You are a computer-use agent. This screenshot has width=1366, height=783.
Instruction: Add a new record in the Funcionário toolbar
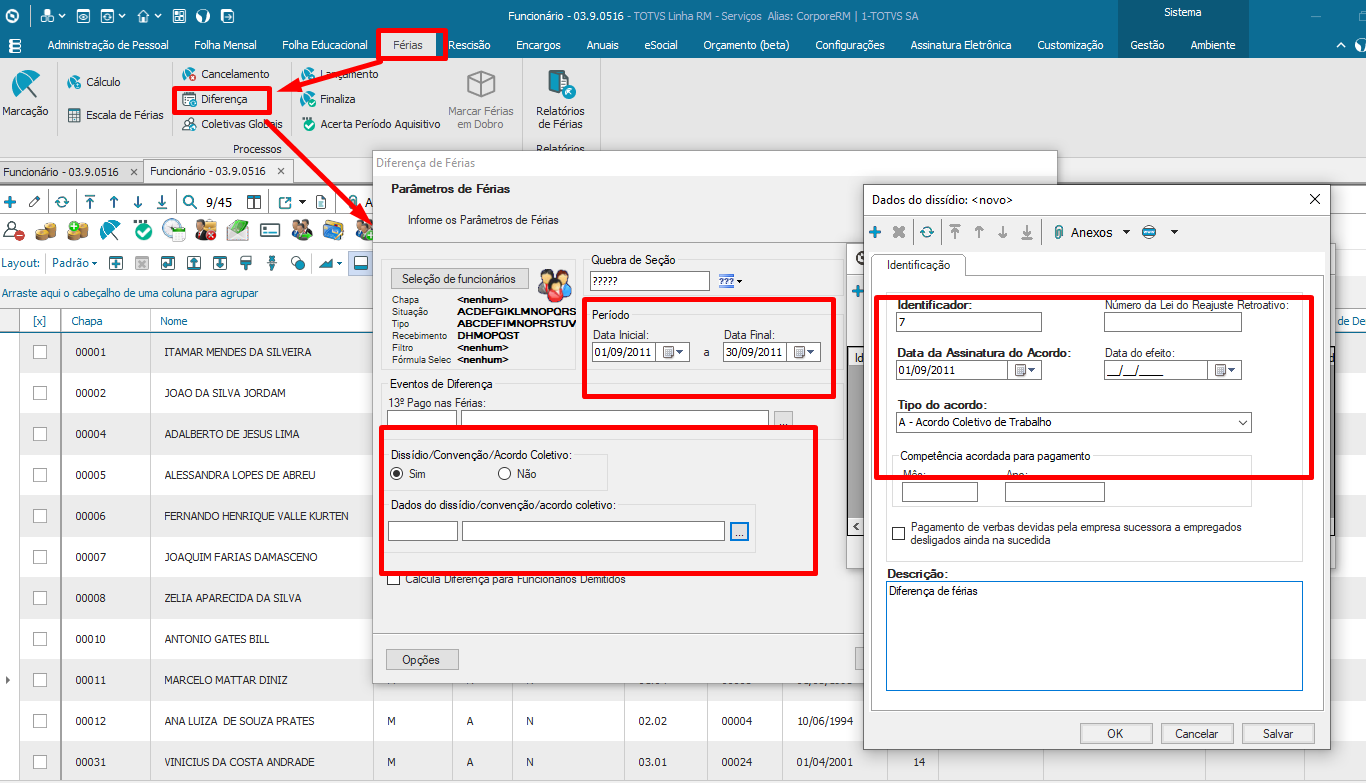pyautogui.click(x=10, y=202)
